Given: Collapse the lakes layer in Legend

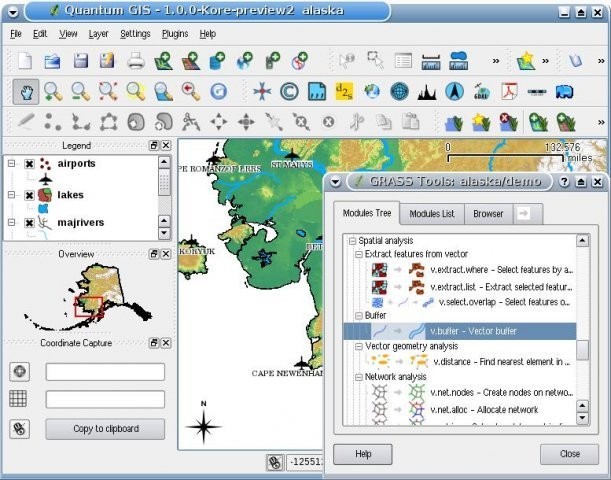Looking at the screenshot, I should pyautogui.click(x=11, y=194).
